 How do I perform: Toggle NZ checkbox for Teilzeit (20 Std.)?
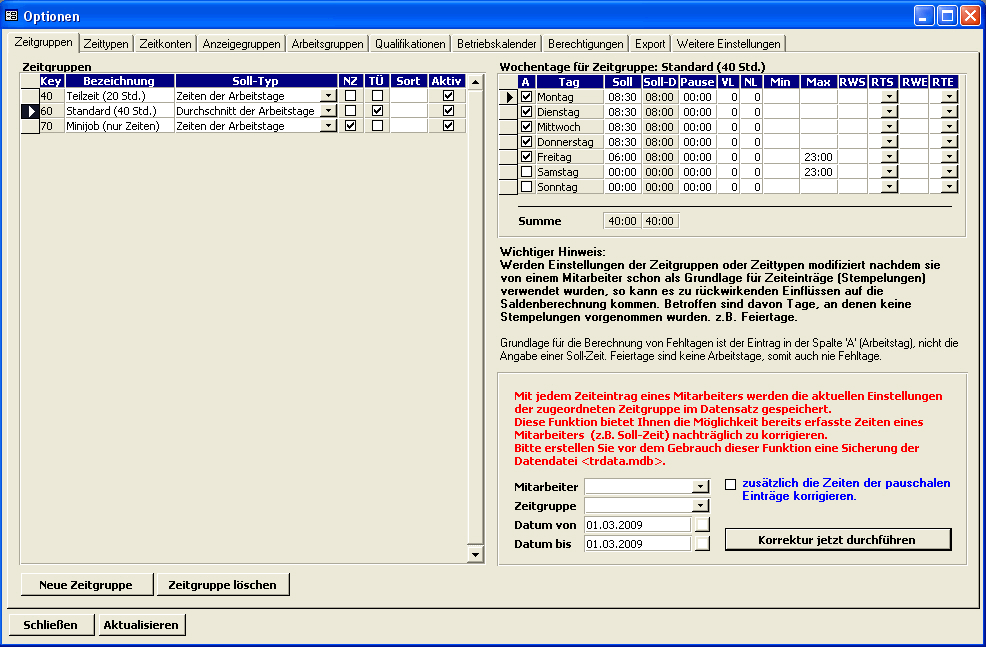351,96
